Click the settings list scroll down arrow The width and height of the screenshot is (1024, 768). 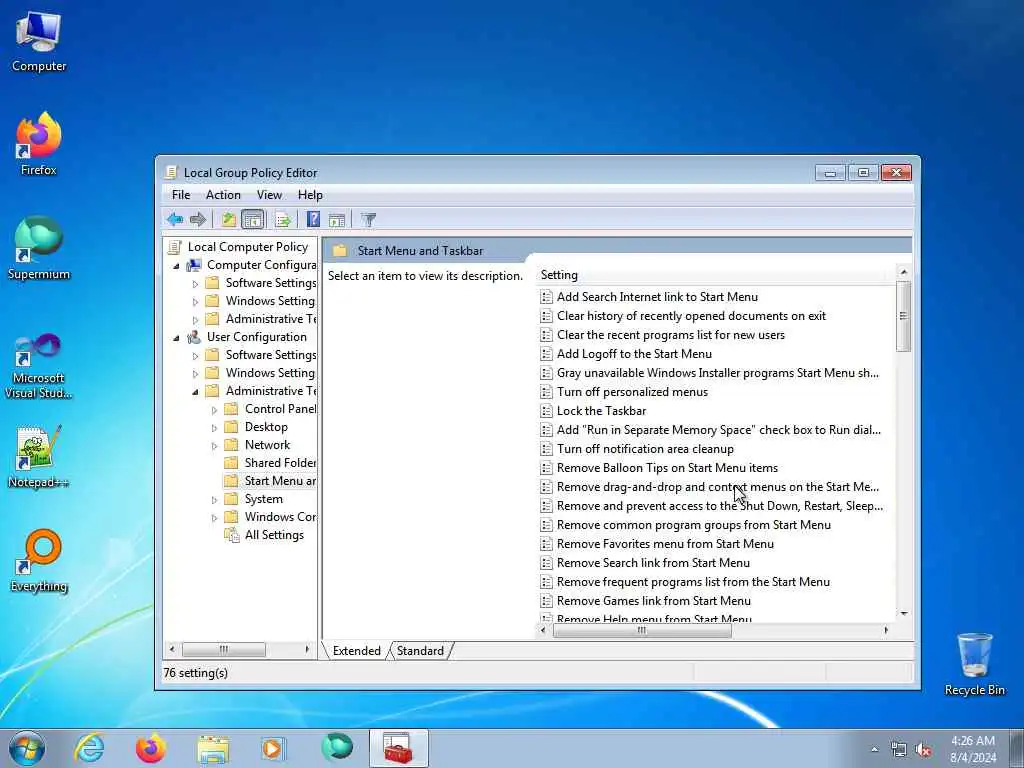click(x=904, y=613)
